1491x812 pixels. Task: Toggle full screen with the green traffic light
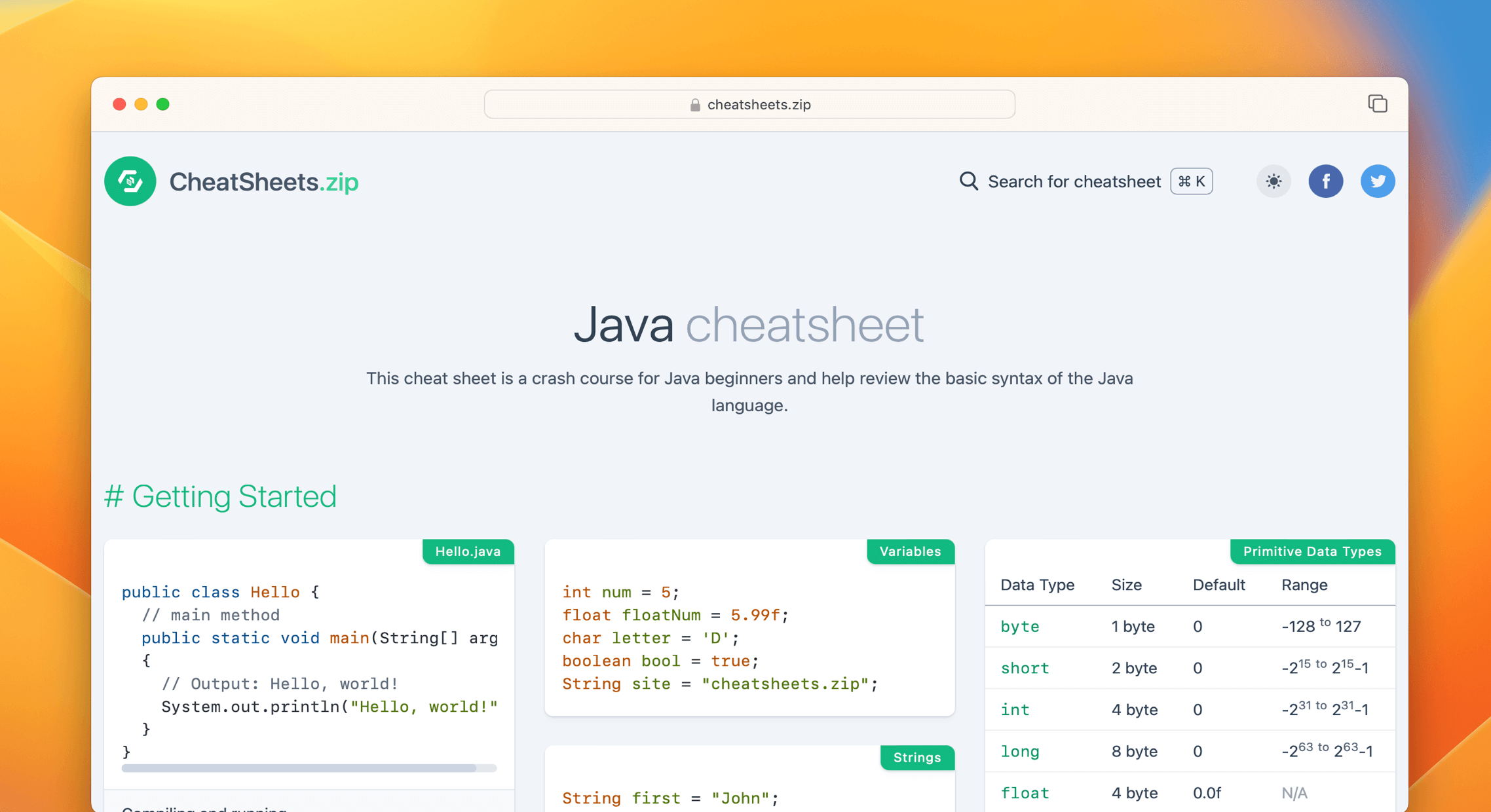pos(164,104)
